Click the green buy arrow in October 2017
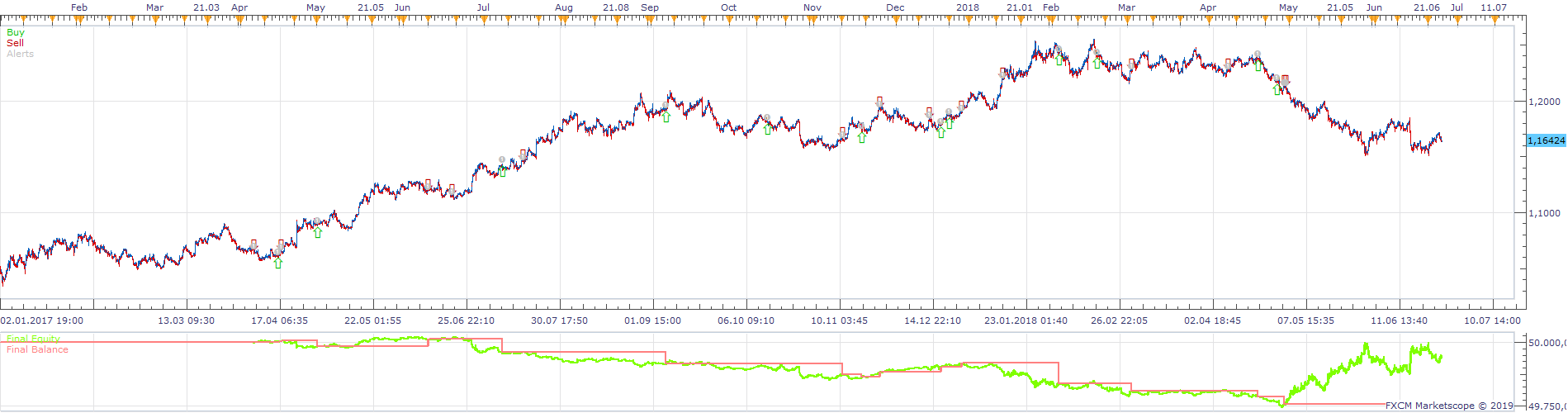Viewport: 1568px width, 413px height. (768, 130)
